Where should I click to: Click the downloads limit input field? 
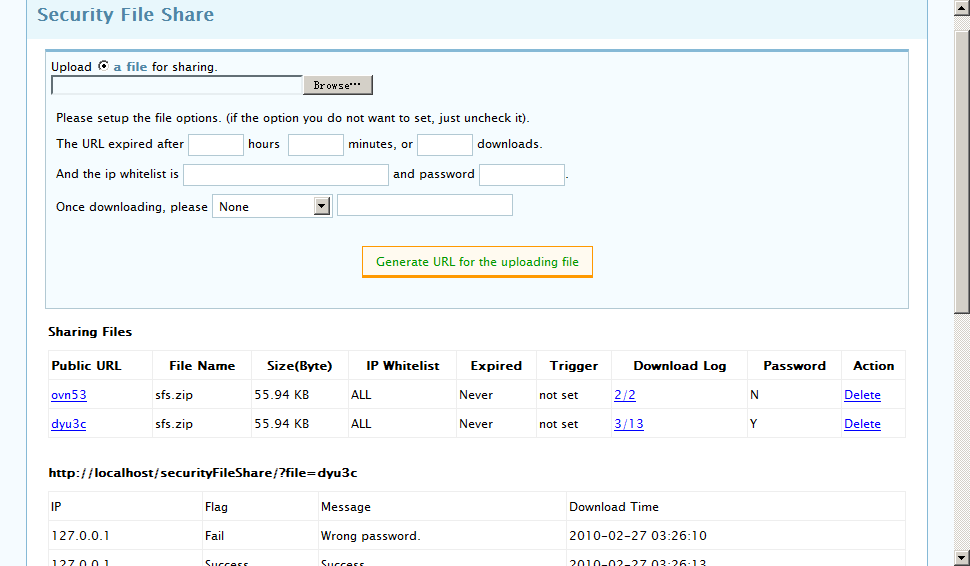pyautogui.click(x=445, y=145)
